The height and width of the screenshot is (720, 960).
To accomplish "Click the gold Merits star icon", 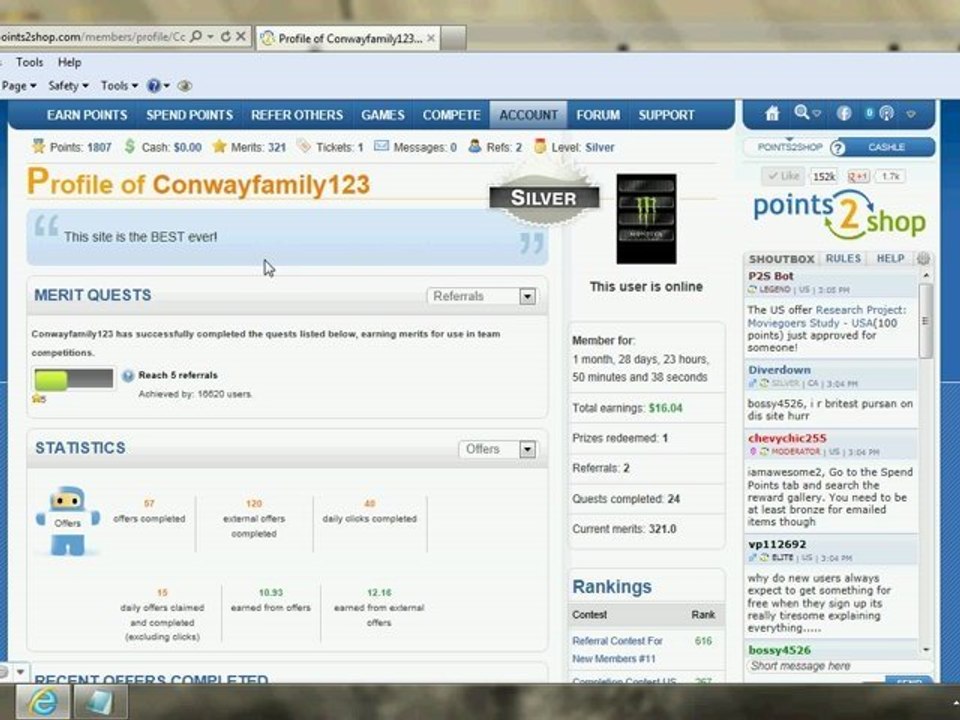I will [x=219, y=146].
